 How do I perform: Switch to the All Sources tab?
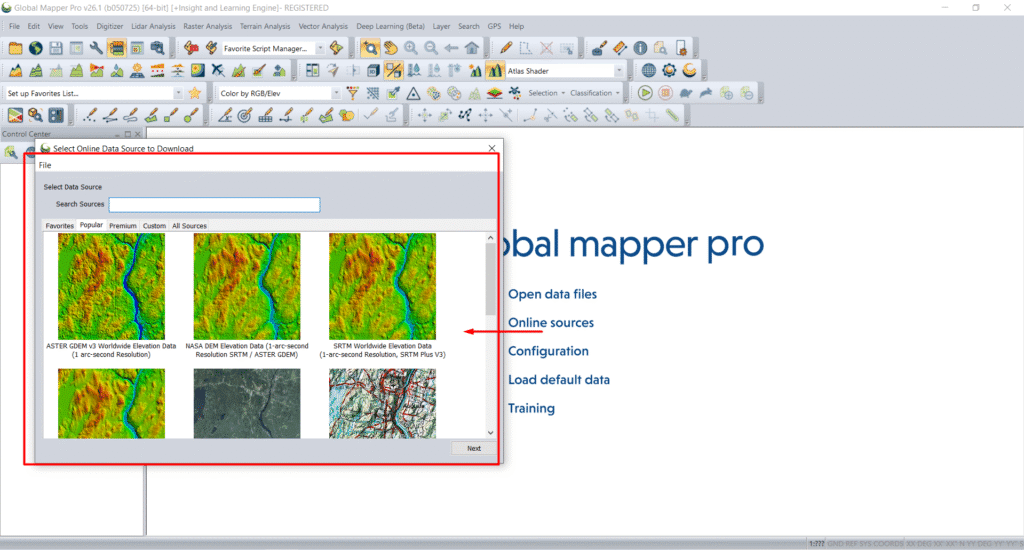tap(189, 225)
